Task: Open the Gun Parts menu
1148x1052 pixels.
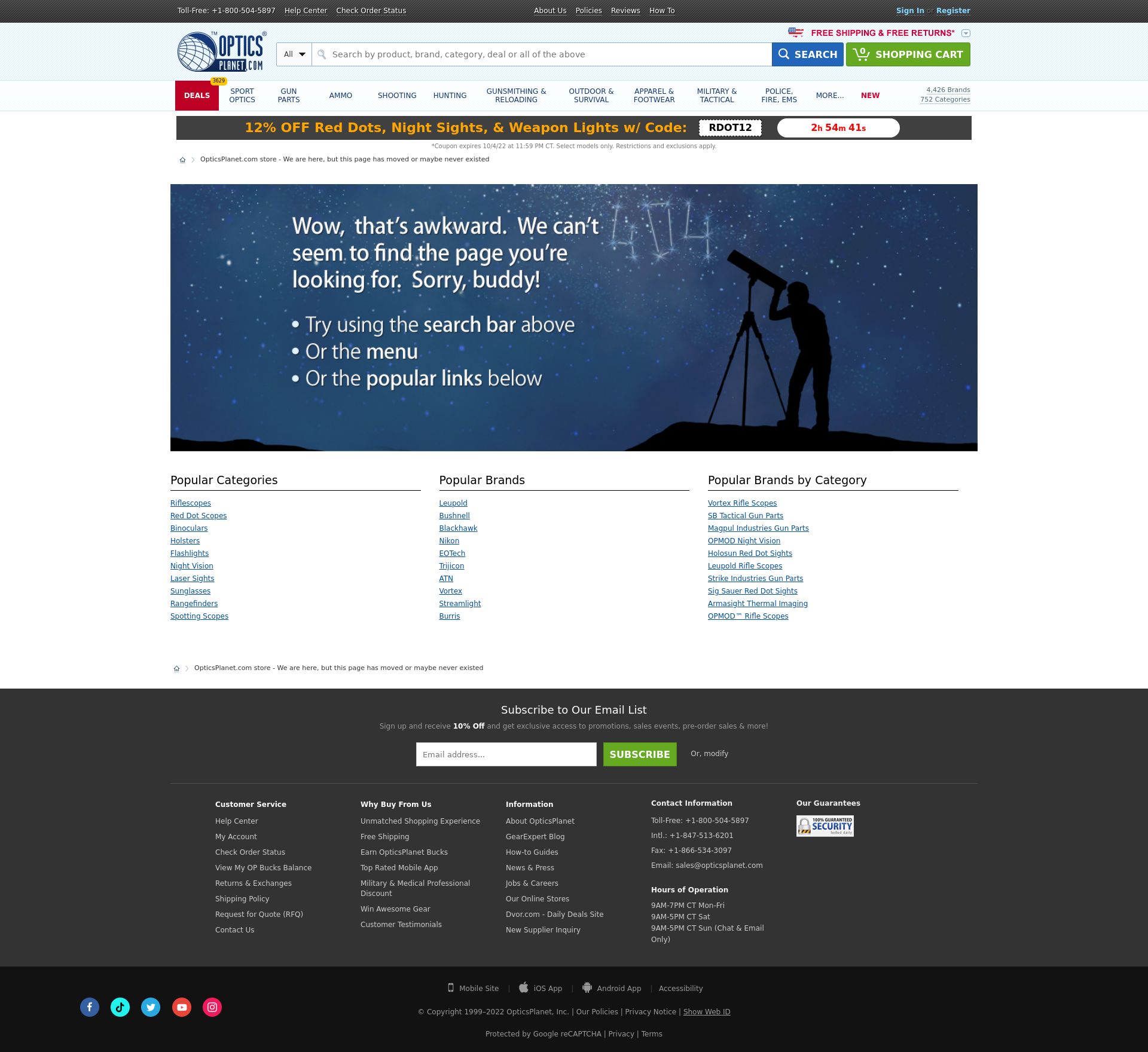Action: coord(289,96)
